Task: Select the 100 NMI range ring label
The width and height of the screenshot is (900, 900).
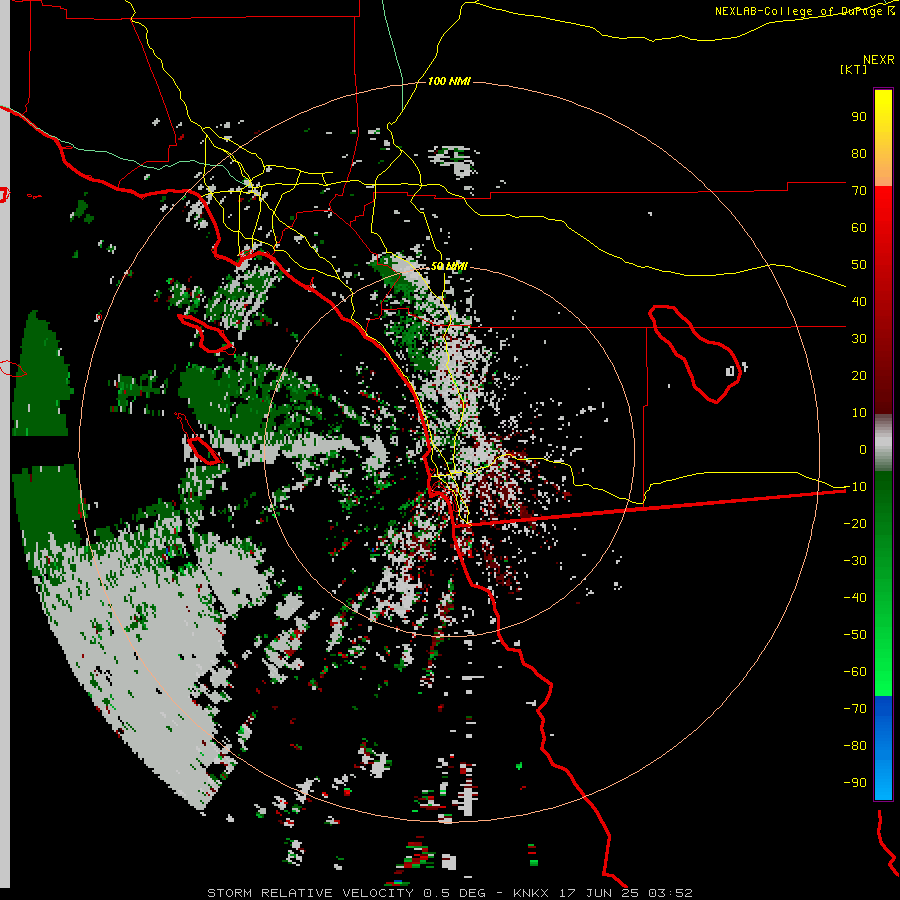Action: [449, 81]
